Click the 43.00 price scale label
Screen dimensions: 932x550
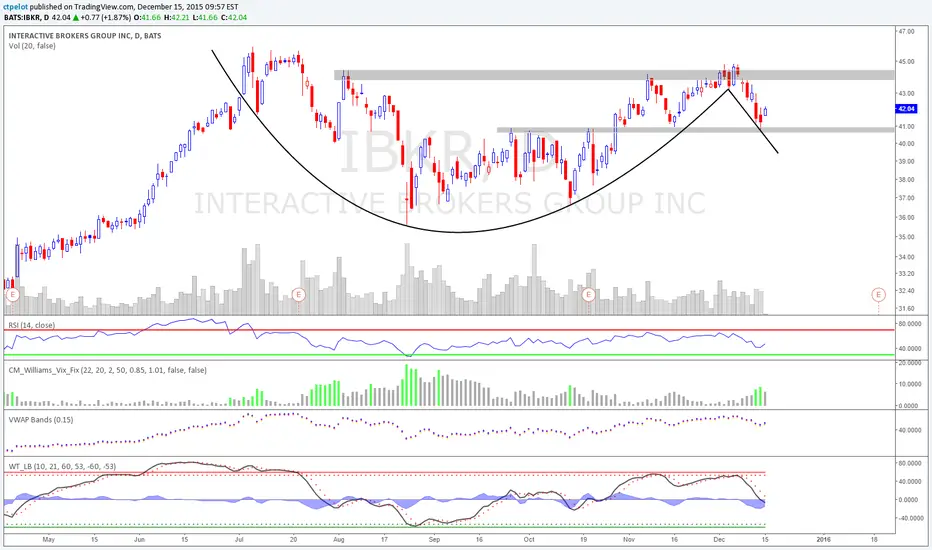click(x=907, y=93)
